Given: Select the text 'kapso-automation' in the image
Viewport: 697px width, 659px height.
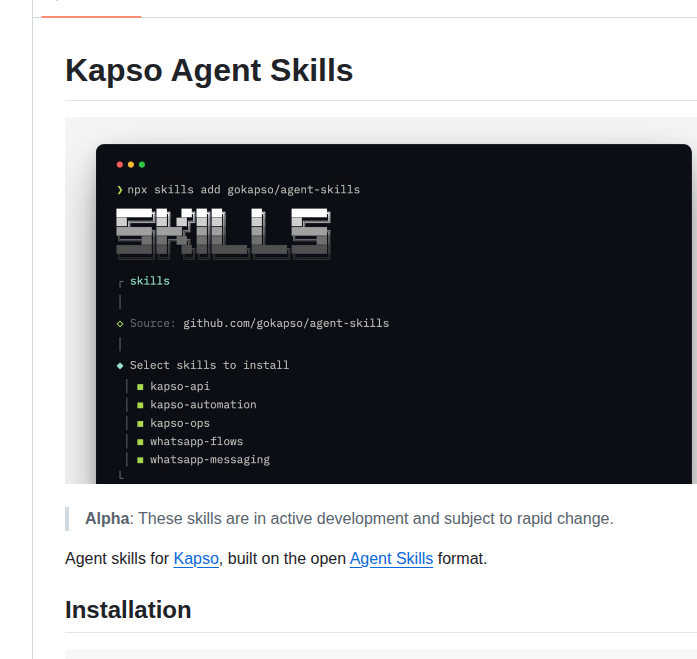Looking at the screenshot, I should [203, 405].
